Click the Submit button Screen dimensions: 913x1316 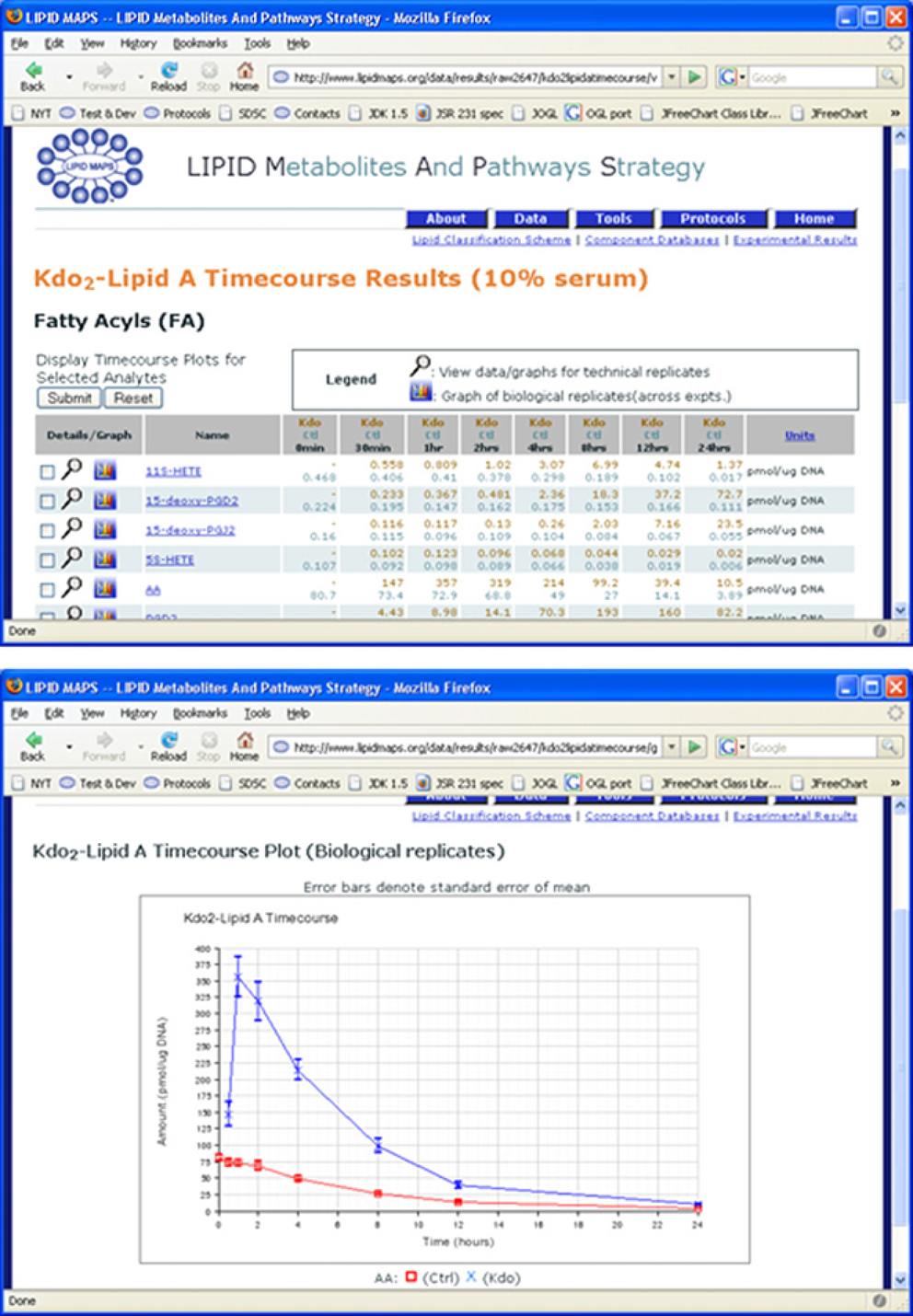pos(69,398)
